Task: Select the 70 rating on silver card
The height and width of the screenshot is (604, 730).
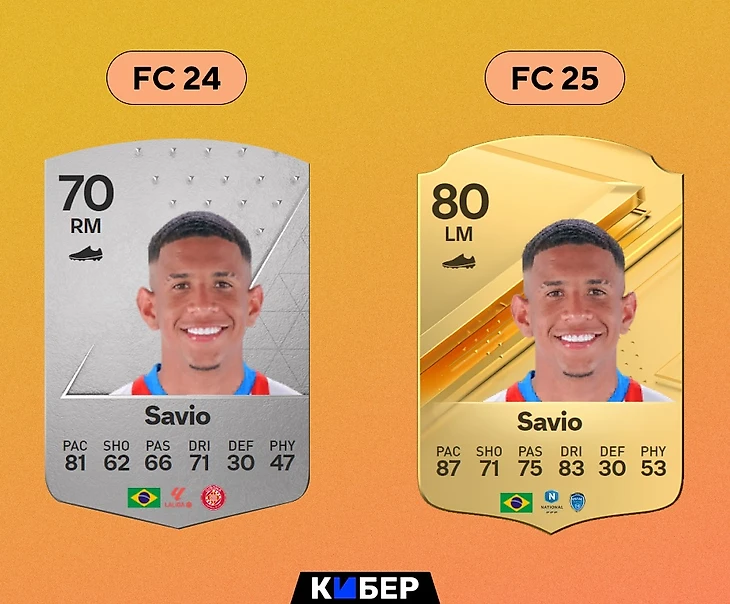Action: (86, 193)
